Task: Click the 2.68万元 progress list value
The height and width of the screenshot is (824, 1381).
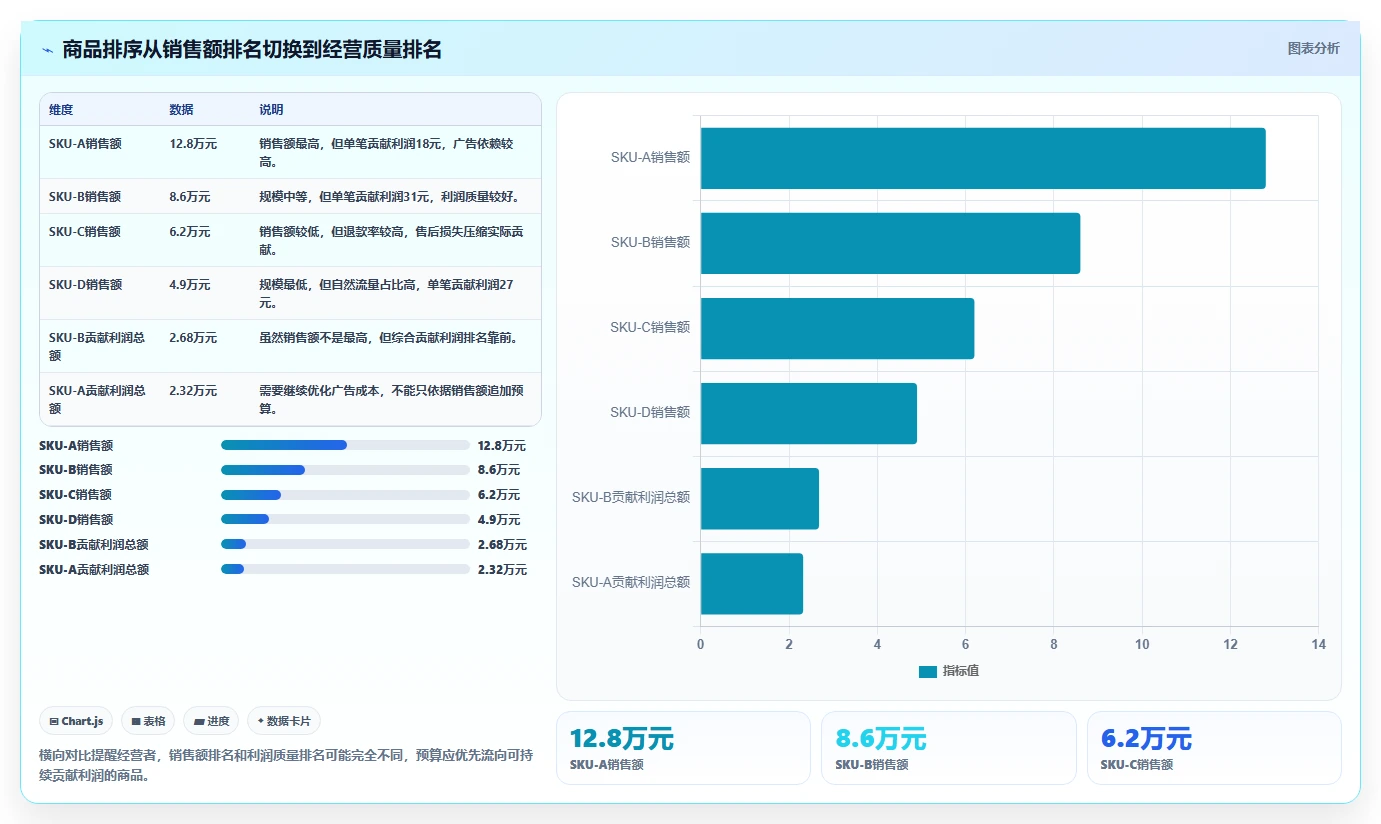Action: [502, 545]
